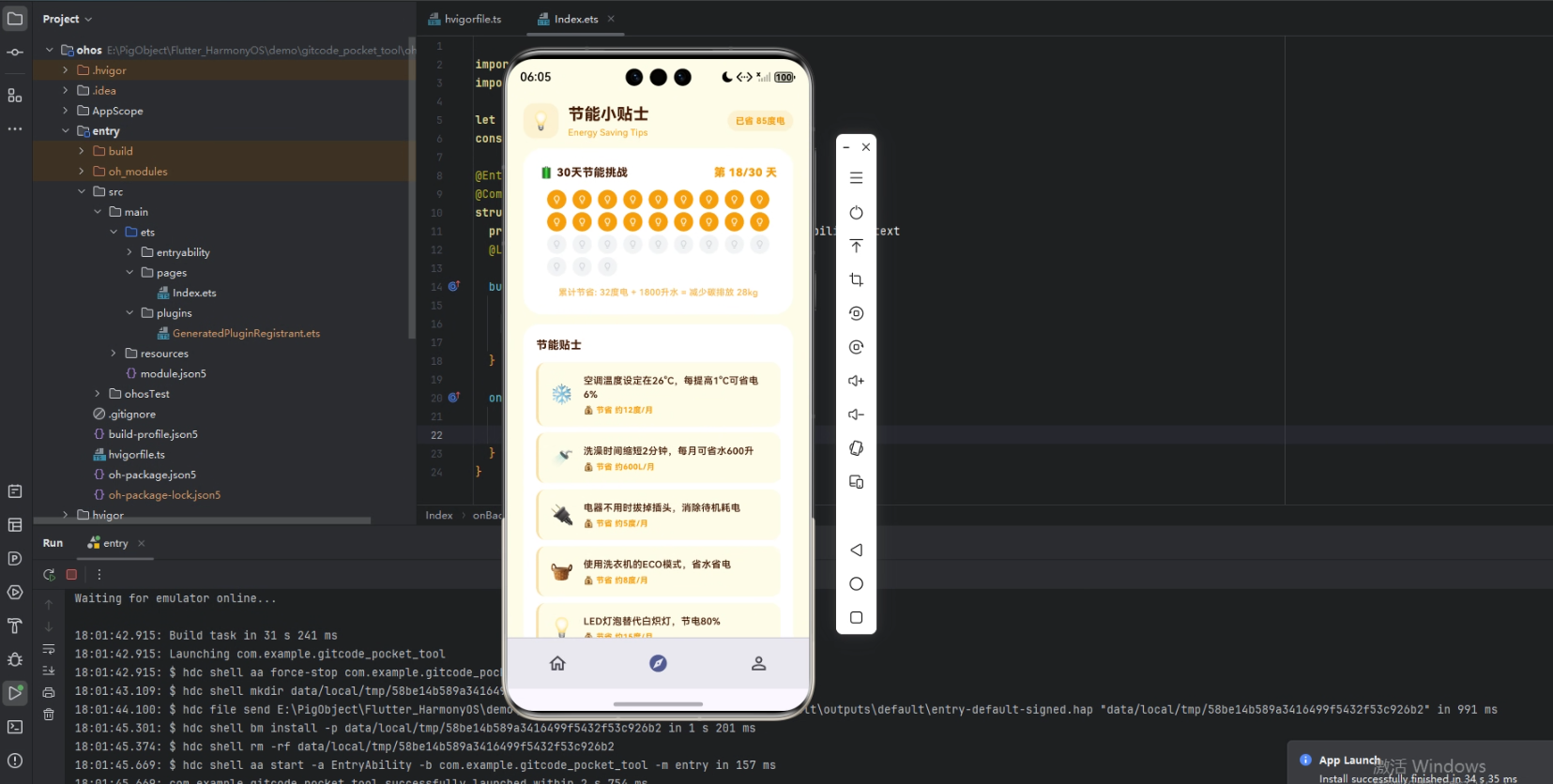Rerun the entry run configuration
Image resolution: width=1553 pixels, height=784 pixels.
tap(49, 575)
